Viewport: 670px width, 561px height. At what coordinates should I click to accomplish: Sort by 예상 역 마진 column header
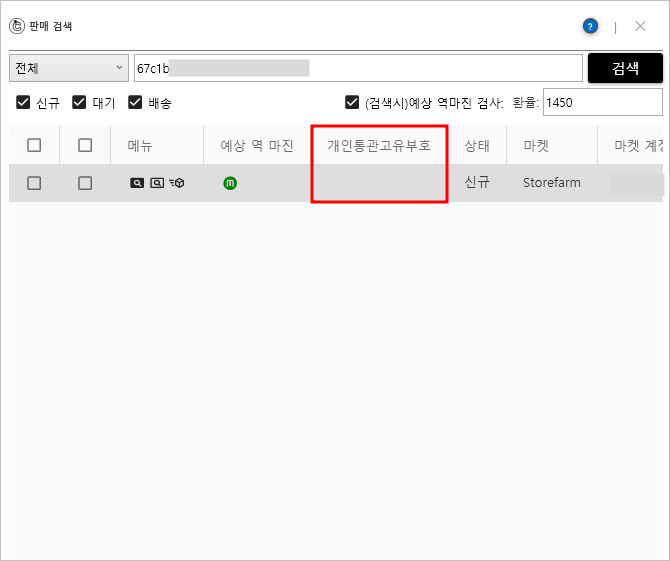257,145
